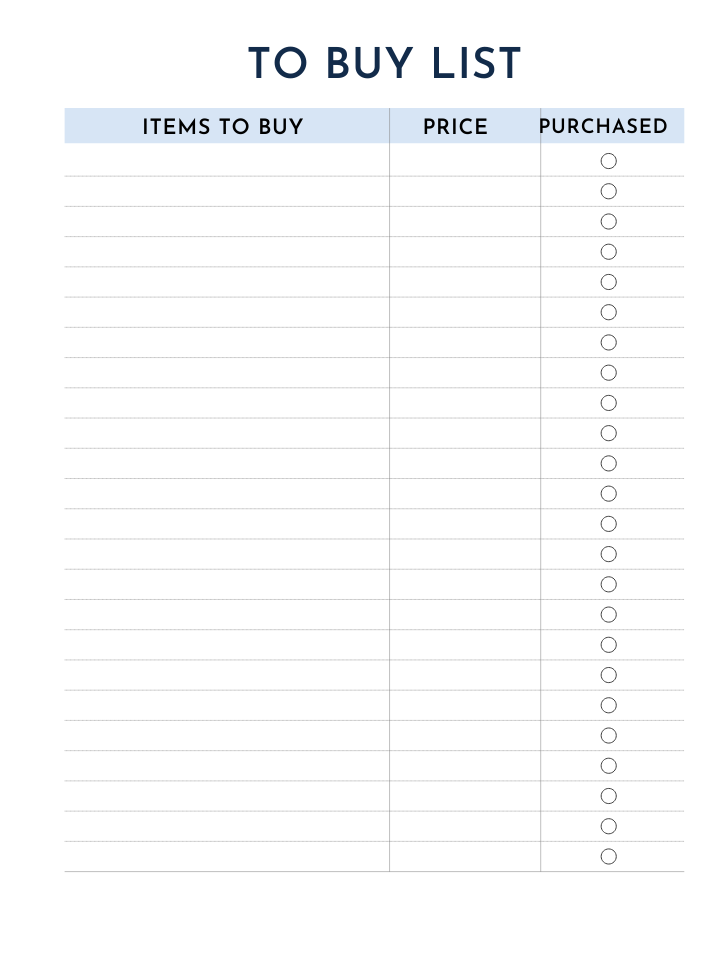Click the ITEMS TO BUY column header
Image resolution: width=720 pixels, height=960 pixels.
tap(223, 126)
